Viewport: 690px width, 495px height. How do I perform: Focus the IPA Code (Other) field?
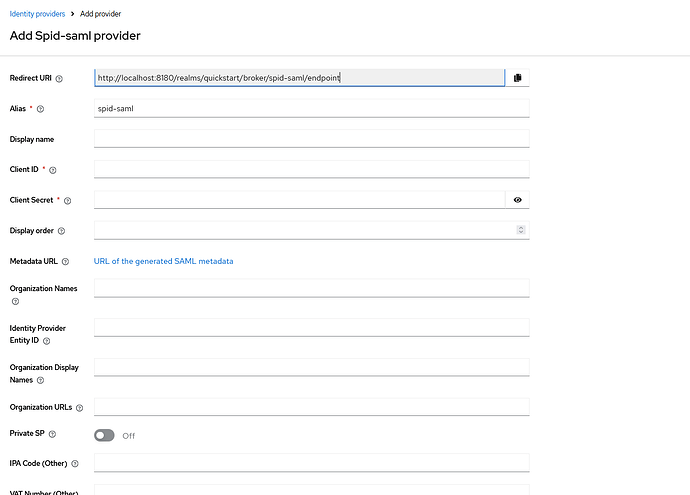(312, 463)
